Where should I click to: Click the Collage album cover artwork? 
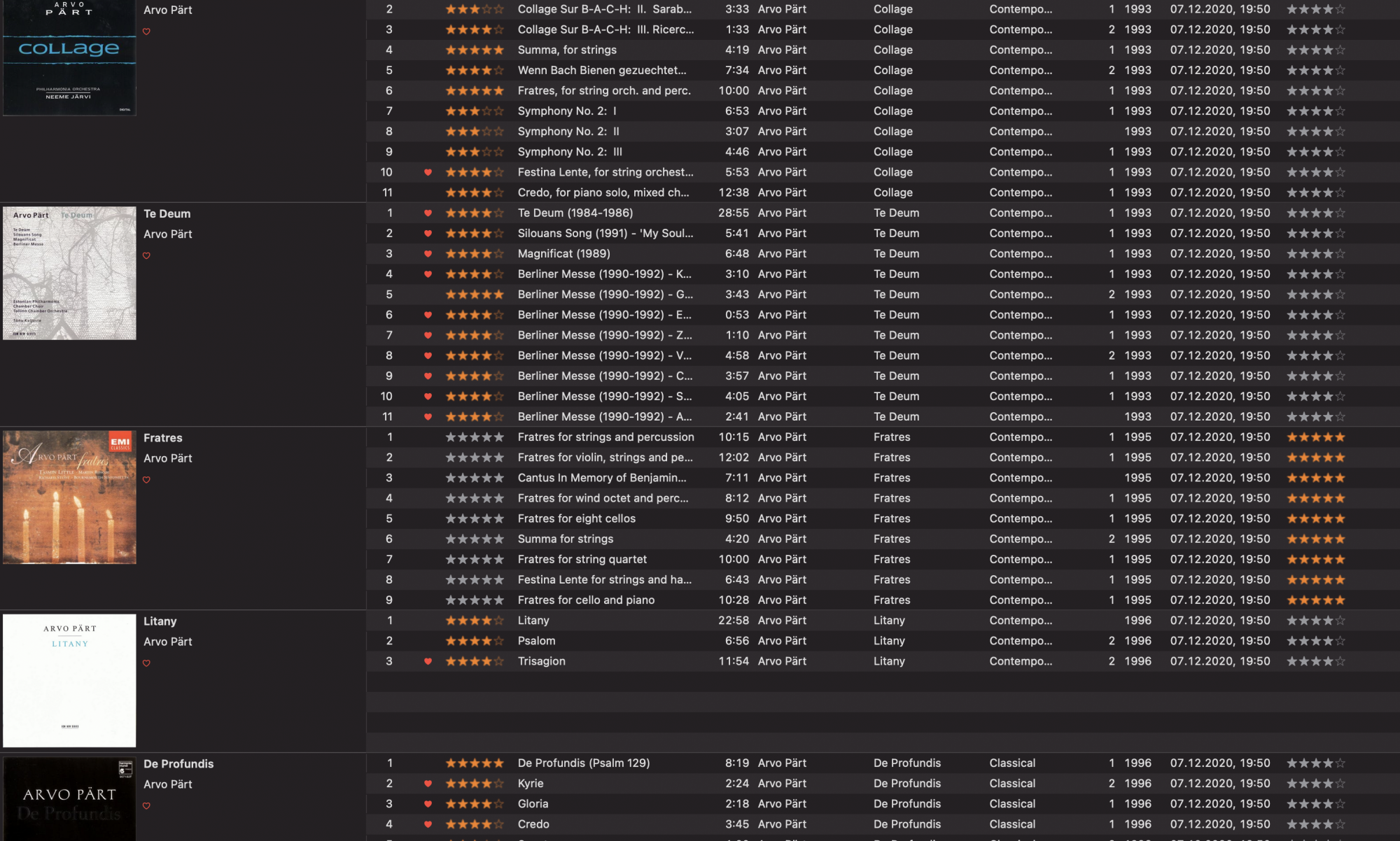(69, 56)
